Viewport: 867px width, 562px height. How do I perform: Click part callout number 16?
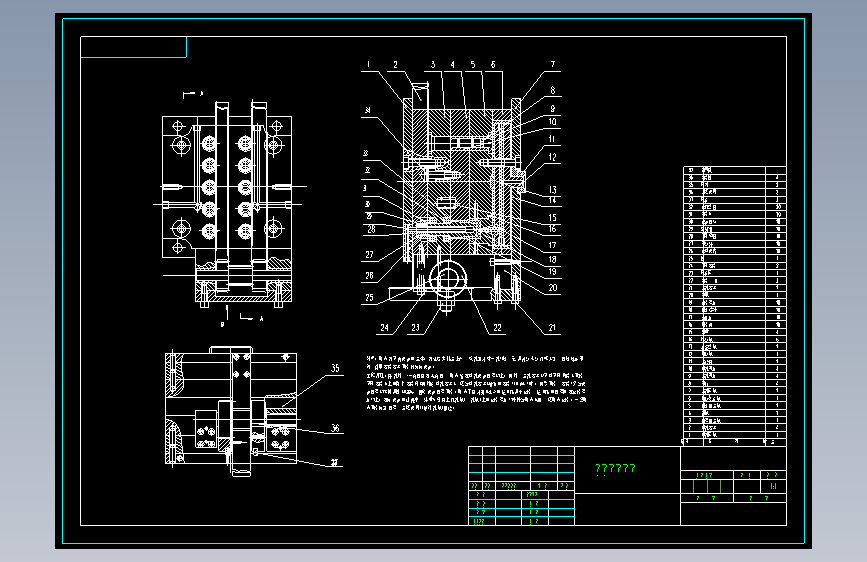click(552, 228)
